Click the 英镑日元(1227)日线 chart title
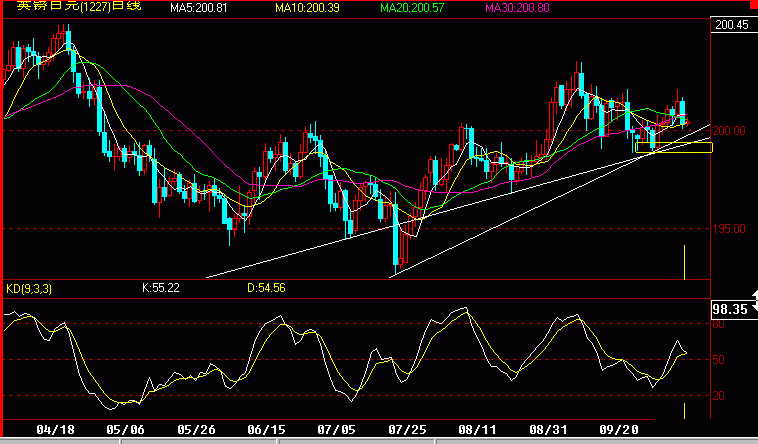The image size is (758, 444). (x=79, y=6)
